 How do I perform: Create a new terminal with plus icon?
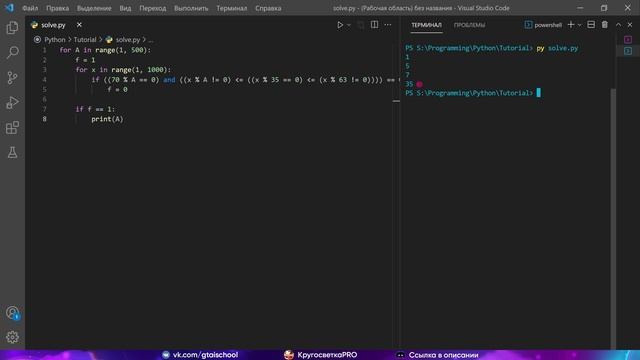(571, 25)
